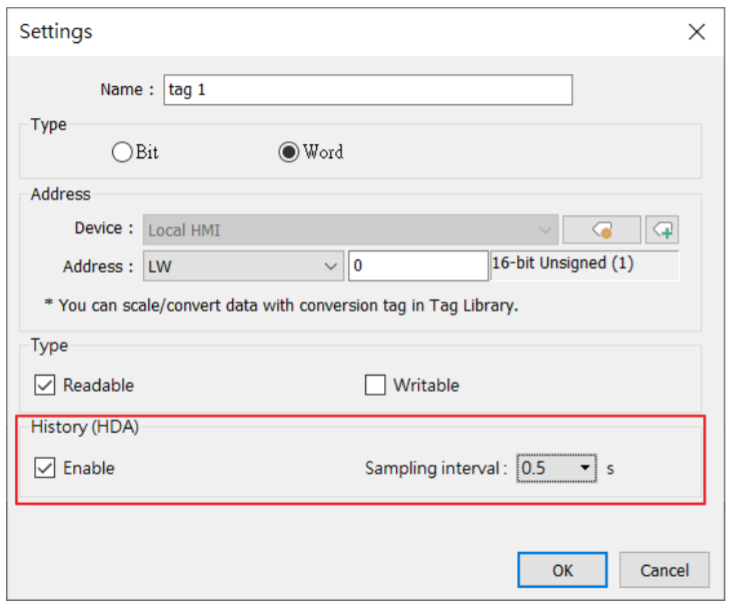The height and width of the screenshot is (608, 730).
Task: Expand the LW address type dropdown
Action: (243, 266)
